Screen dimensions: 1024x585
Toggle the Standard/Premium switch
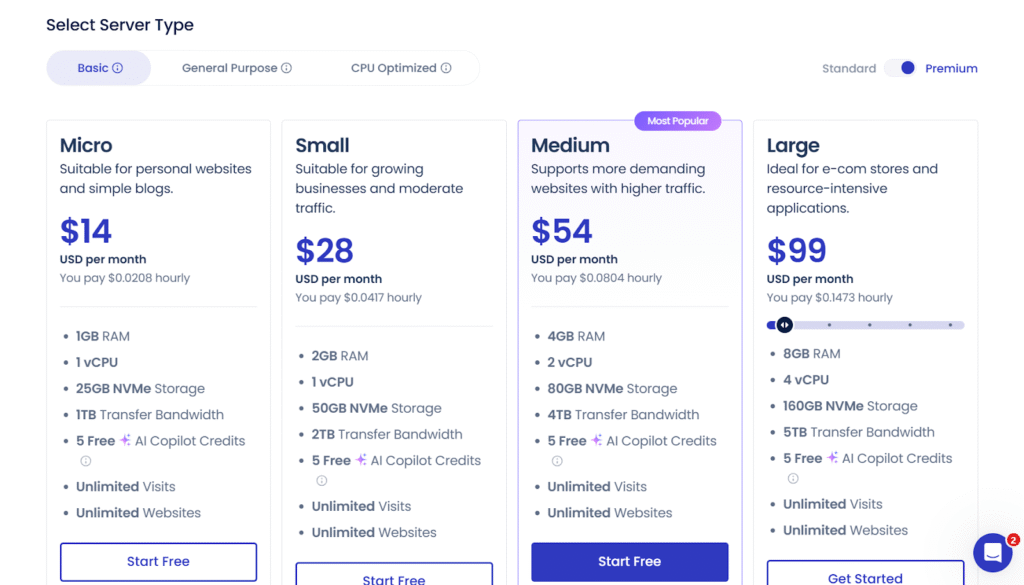point(900,68)
